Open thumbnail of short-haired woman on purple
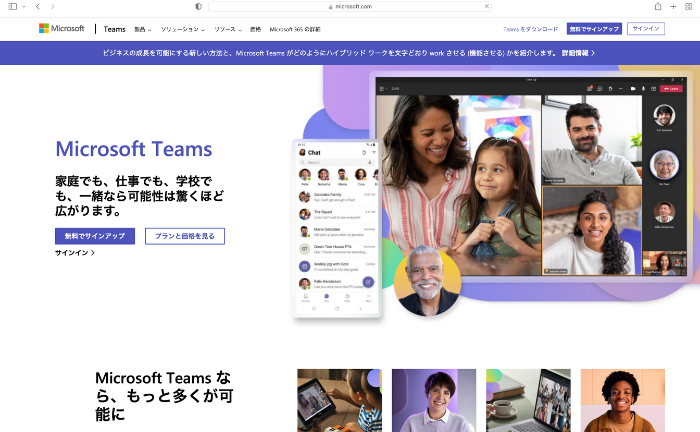Viewport: 700px width, 432px height. point(434,400)
